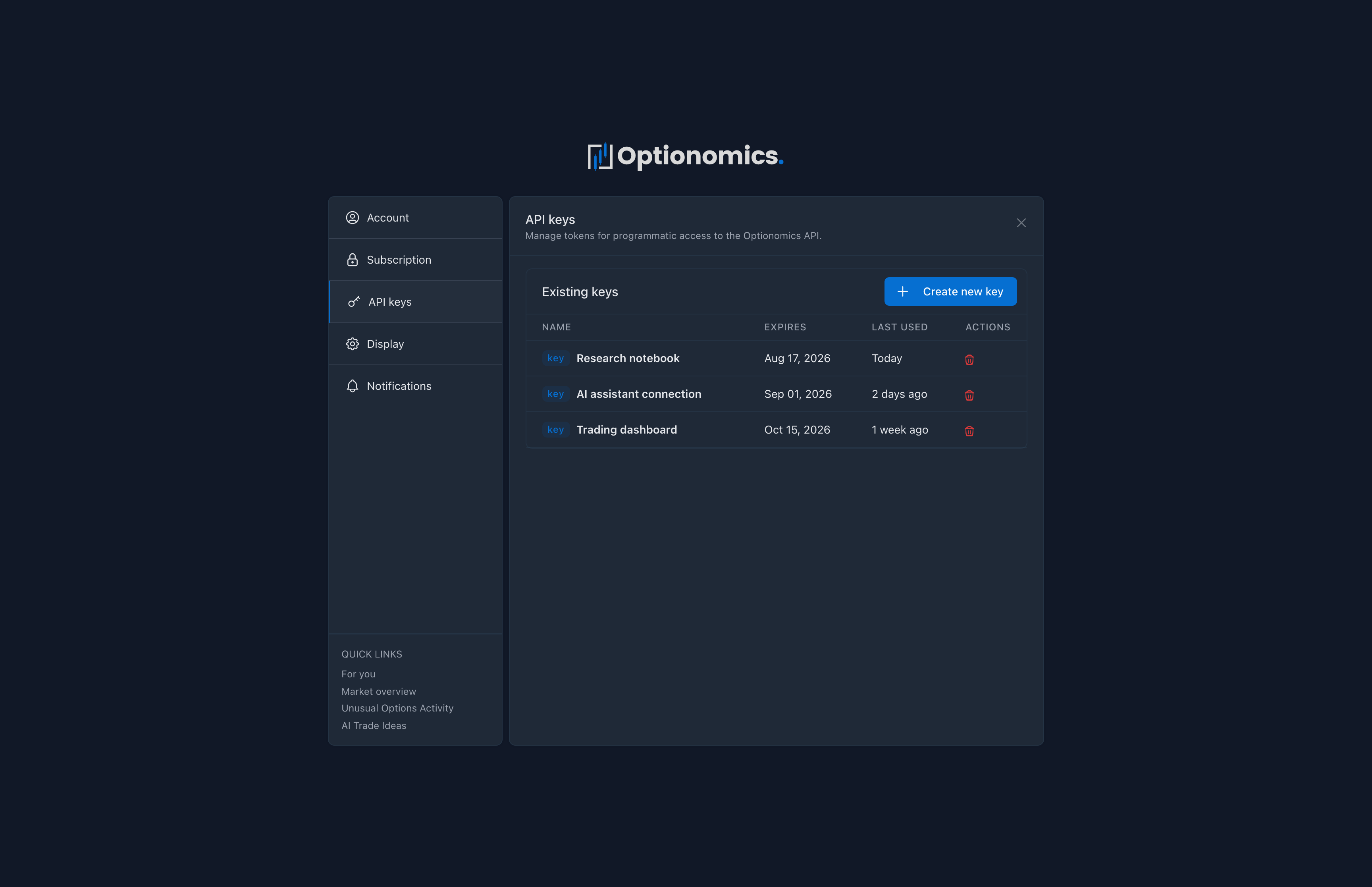
Task: Delete the AI assistant connection key
Action: (x=969, y=395)
